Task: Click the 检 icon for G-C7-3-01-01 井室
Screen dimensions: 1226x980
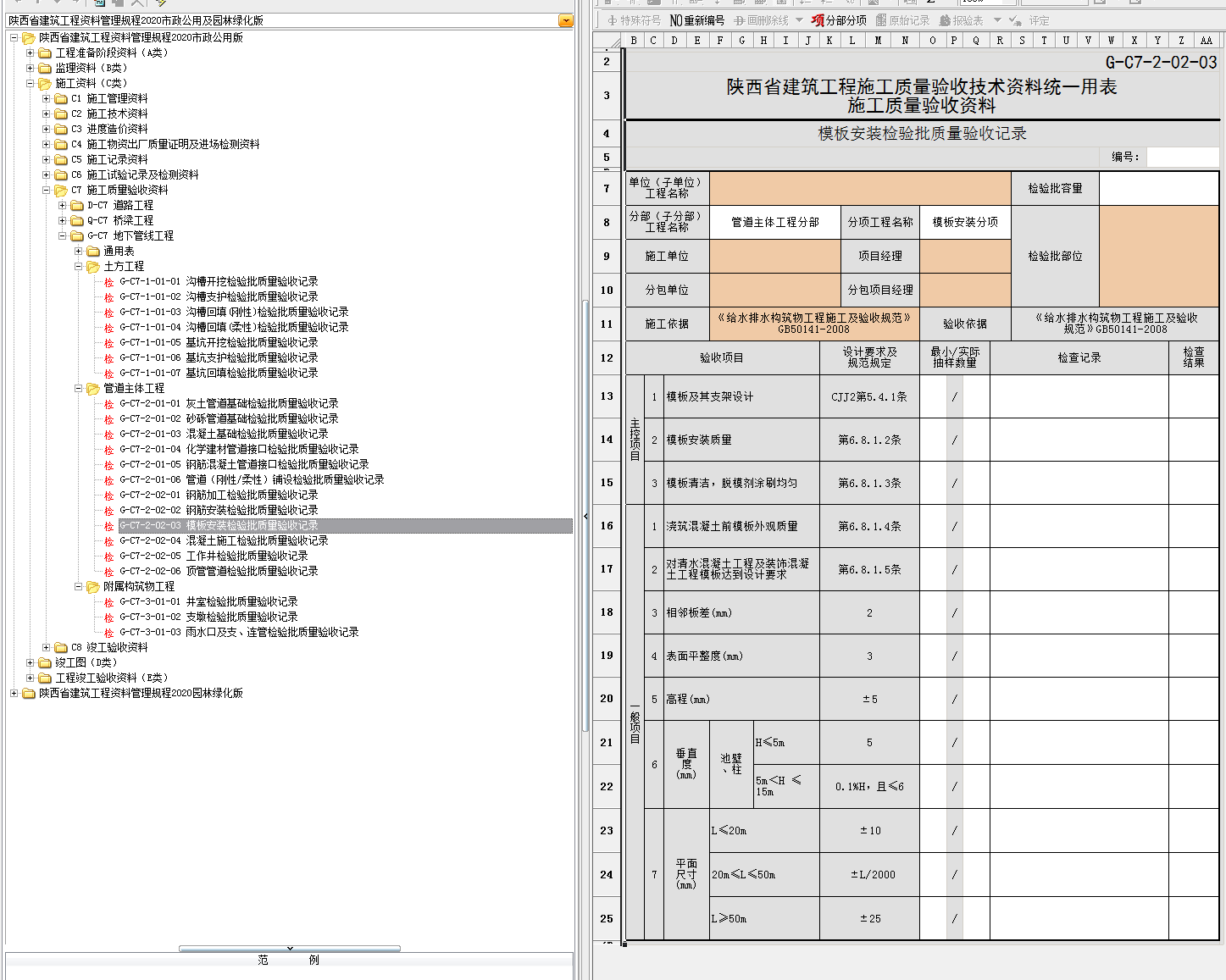Action: [x=108, y=602]
